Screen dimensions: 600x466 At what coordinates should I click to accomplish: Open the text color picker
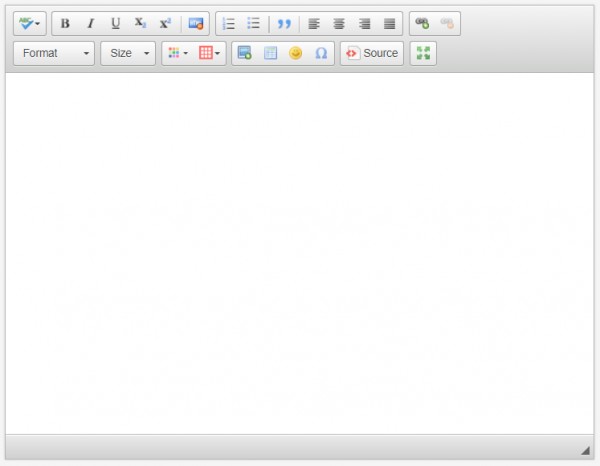[178, 53]
